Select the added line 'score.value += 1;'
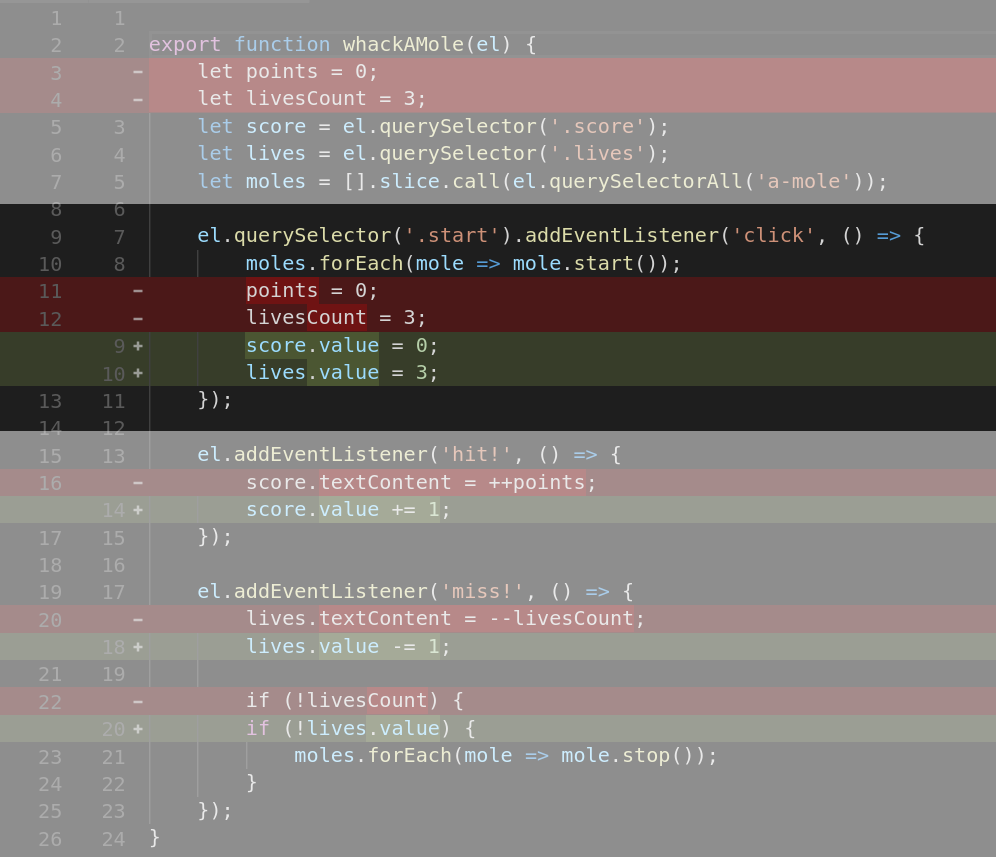996x857 pixels. click(x=498, y=510)
